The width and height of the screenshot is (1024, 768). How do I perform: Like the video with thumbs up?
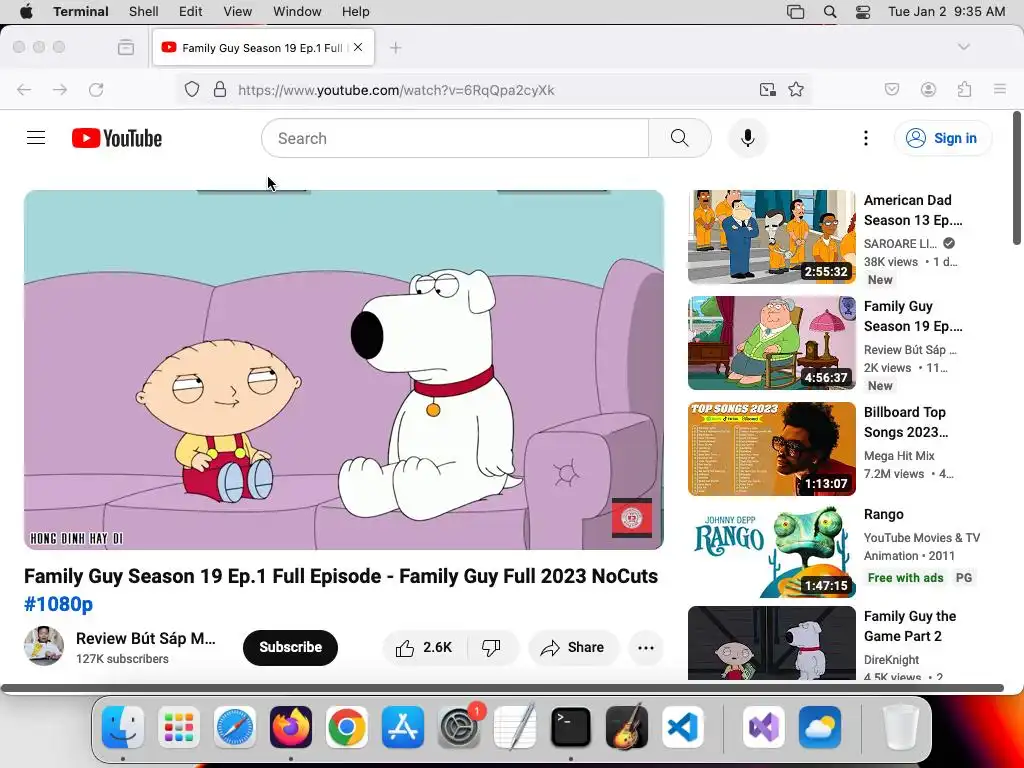point(424,647)
